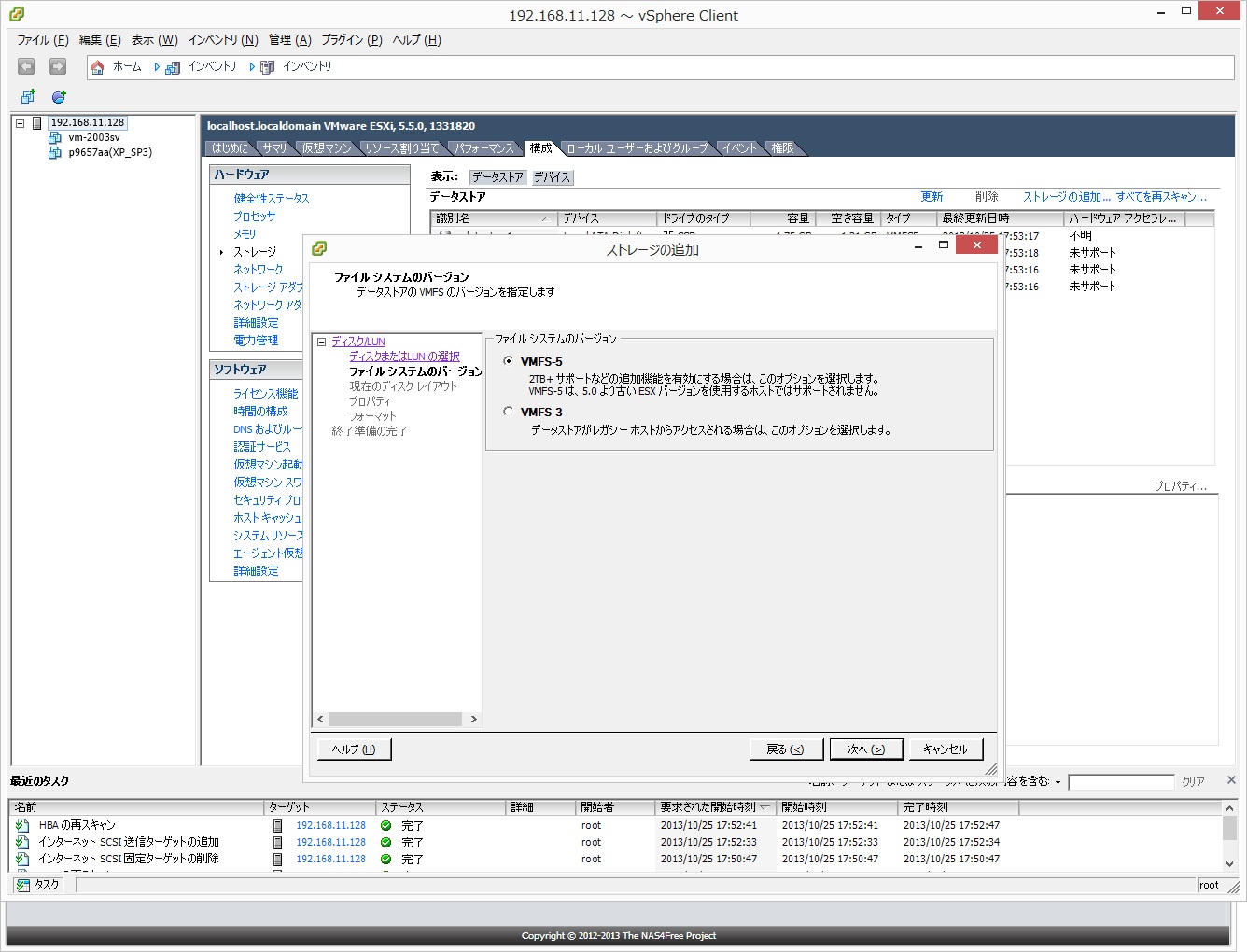The image size is (1247, 952).
Task: Click the デバイス view button
Action: coord(552,176)
